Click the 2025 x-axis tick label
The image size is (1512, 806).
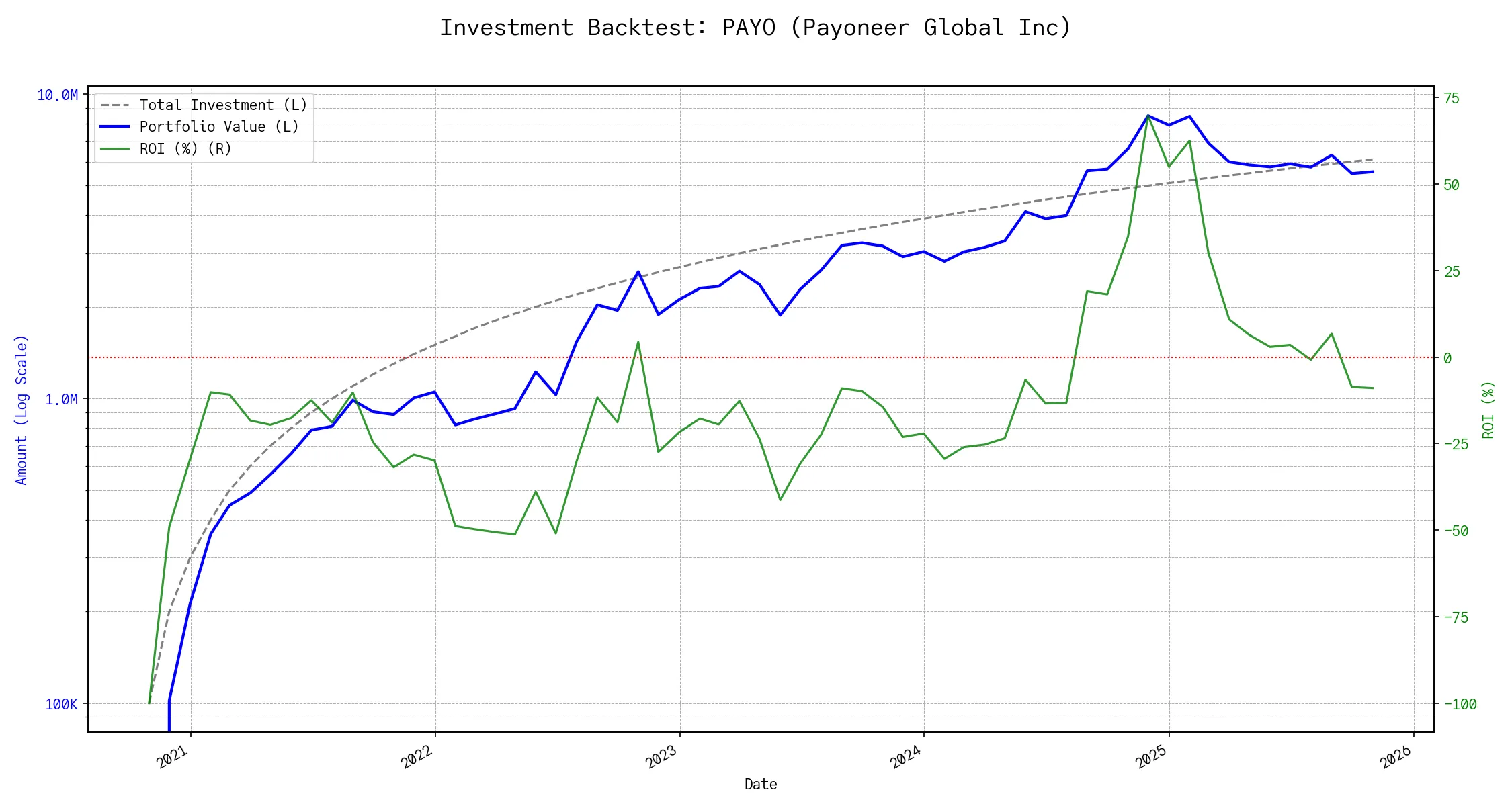click(x=1152, y=757)
